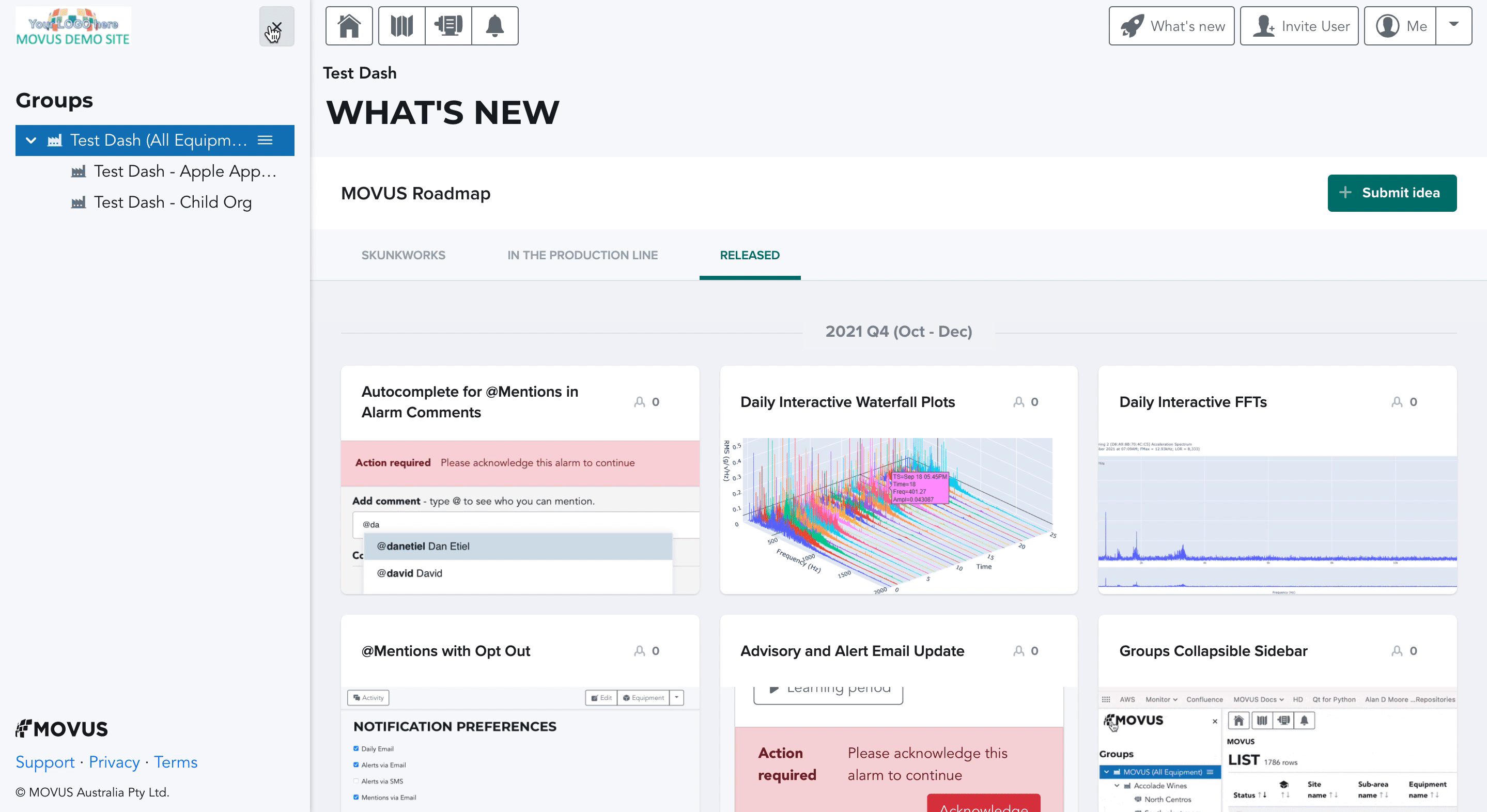Expand the Test Dash All Equipment group

32,140
